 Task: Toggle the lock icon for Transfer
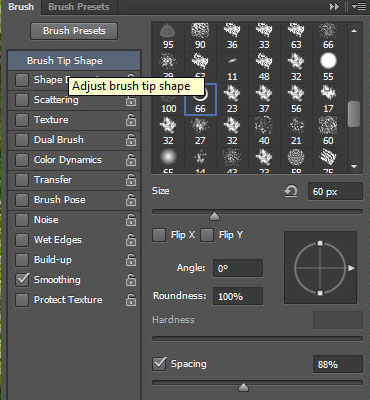click(x=131, y=180)
